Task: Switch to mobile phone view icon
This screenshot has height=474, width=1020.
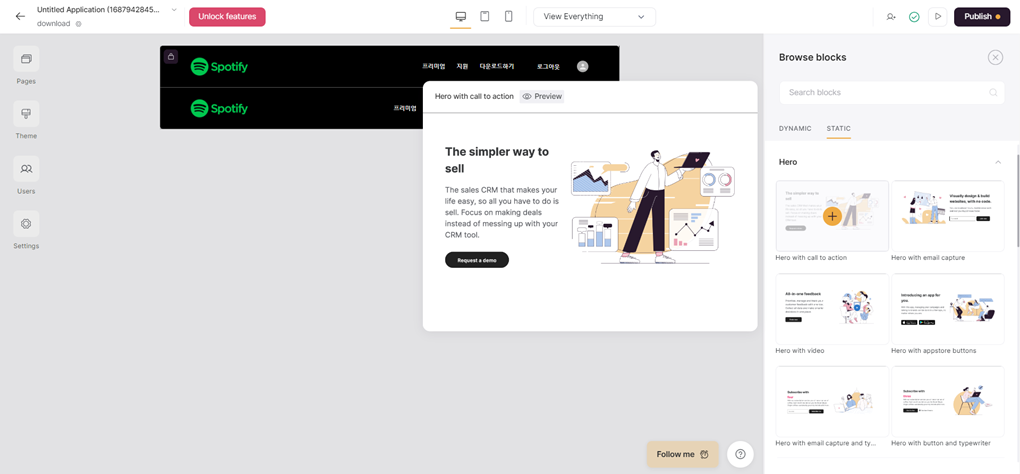Action: click(x=509, y=16)
